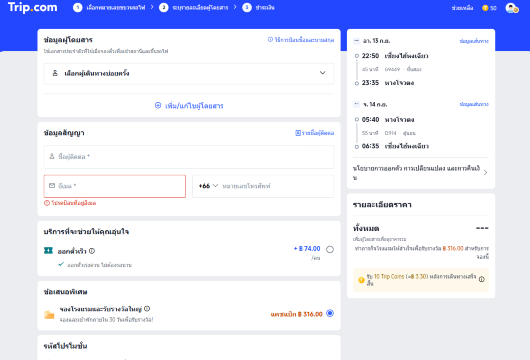The height and width of the screenshot is (360, 530).
Task: Open the user profile avatar
Action: [512, 8]
